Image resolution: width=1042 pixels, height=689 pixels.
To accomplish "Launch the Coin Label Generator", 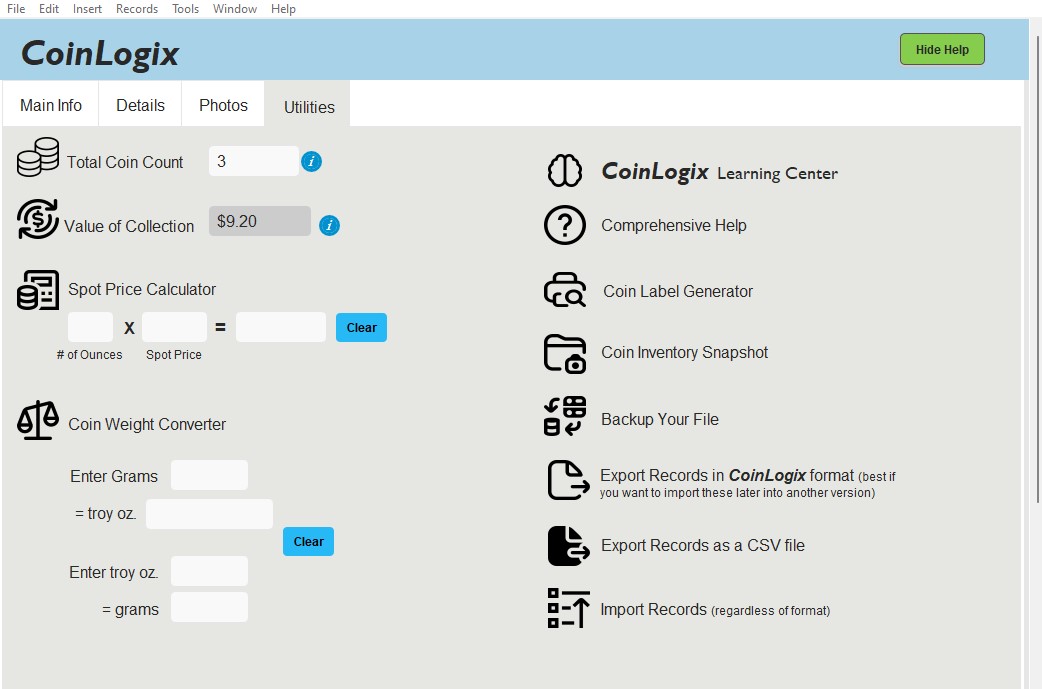I will coord(678,291).
